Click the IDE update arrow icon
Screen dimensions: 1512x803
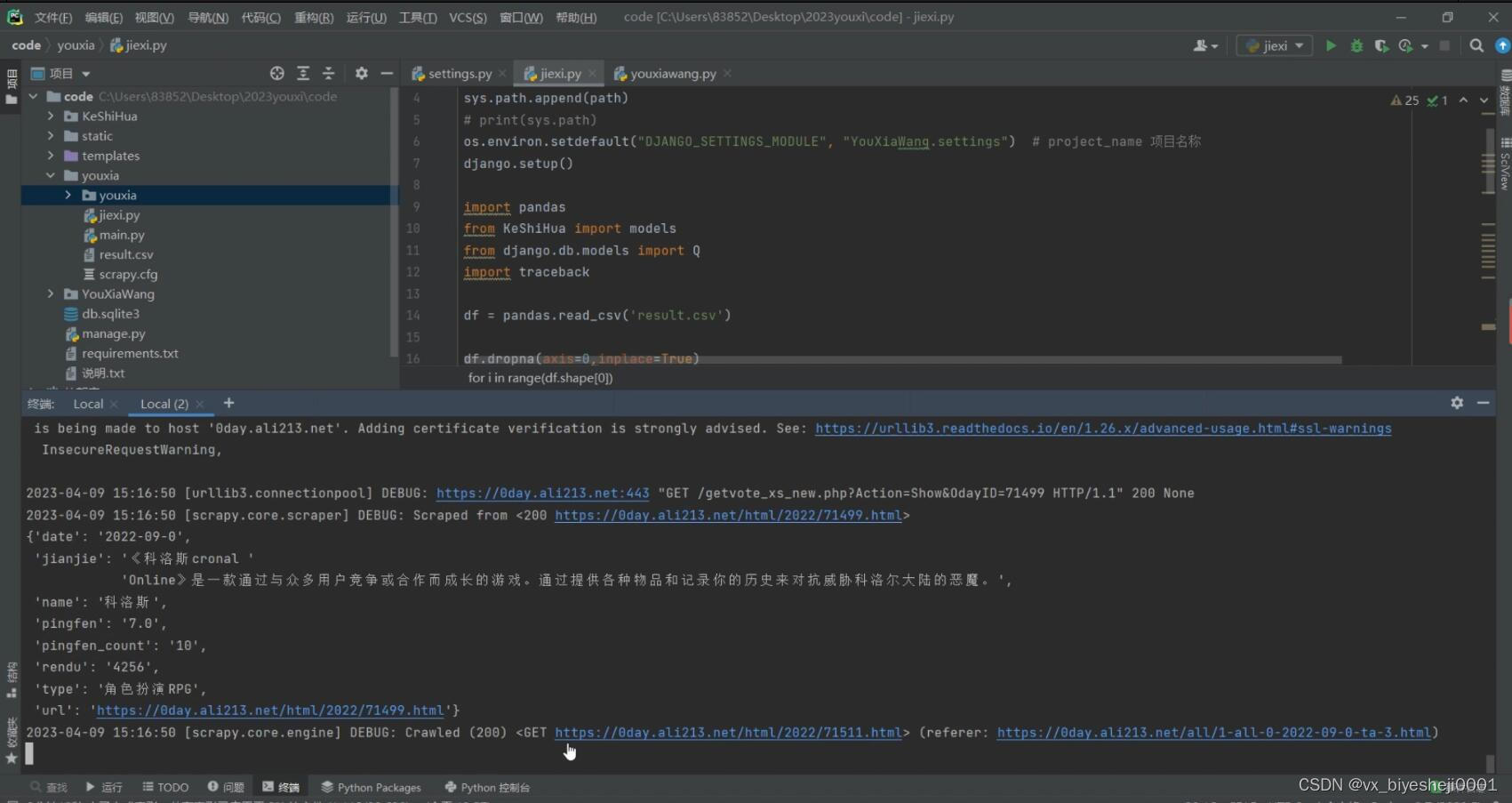tap(1503, 45)
